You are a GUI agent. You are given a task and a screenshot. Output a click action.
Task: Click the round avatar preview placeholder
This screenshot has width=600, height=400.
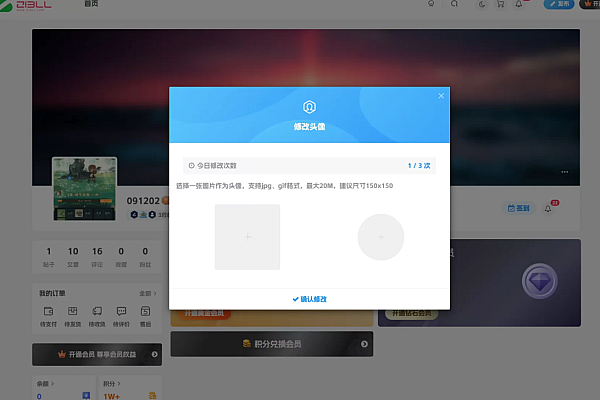pyautogui.click(x=381, y=237)
